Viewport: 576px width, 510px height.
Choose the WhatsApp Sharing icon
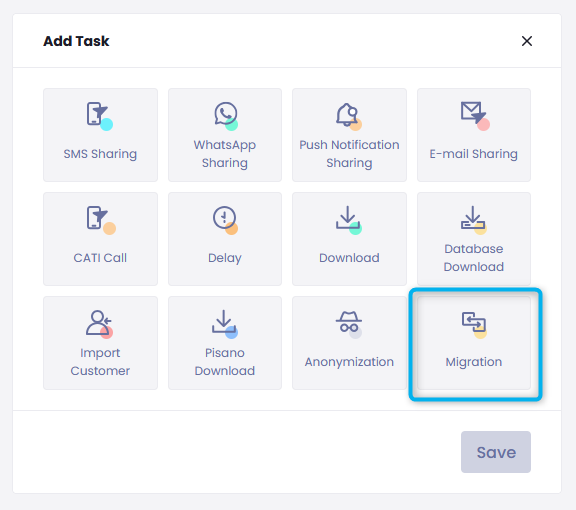tap(226, 116)
